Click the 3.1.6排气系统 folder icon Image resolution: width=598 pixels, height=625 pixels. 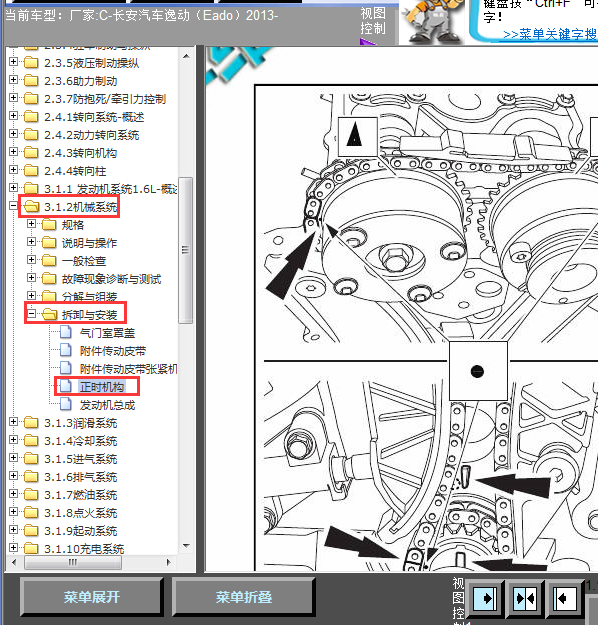click(x=31, y=477)
